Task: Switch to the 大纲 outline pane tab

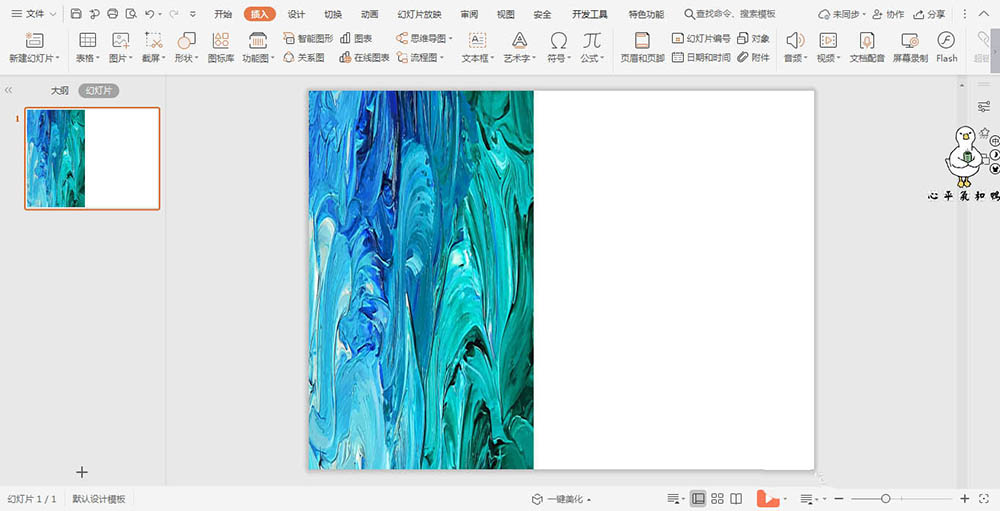Action: tap(60, 91)
